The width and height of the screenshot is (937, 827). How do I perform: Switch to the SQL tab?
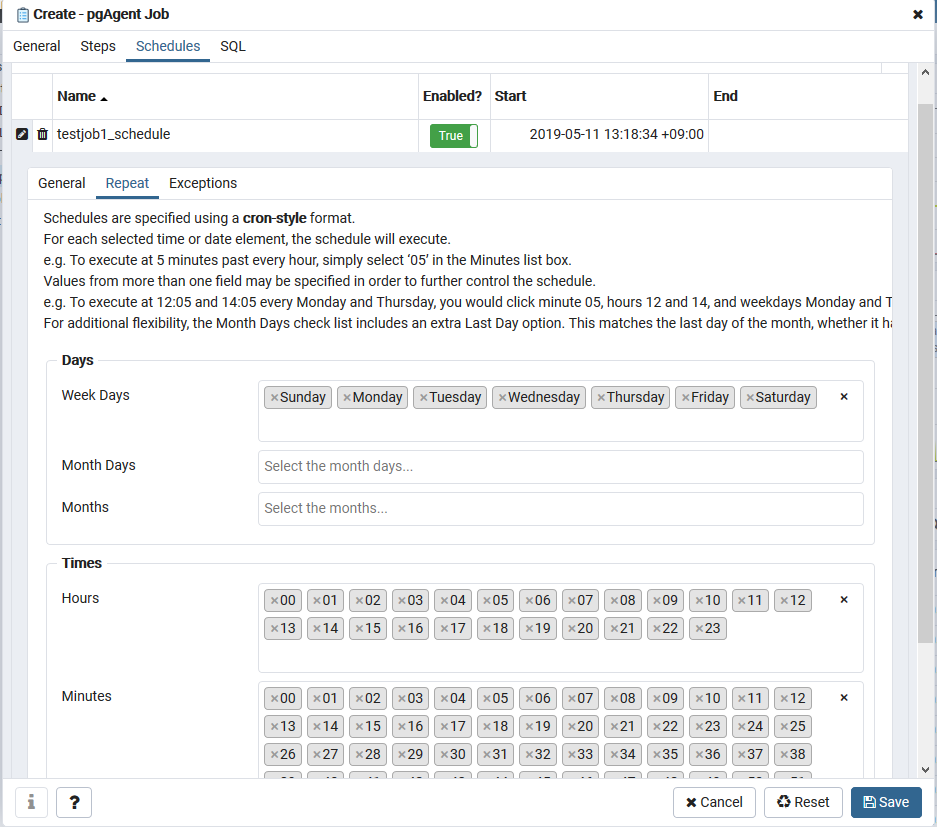[232, 46]
